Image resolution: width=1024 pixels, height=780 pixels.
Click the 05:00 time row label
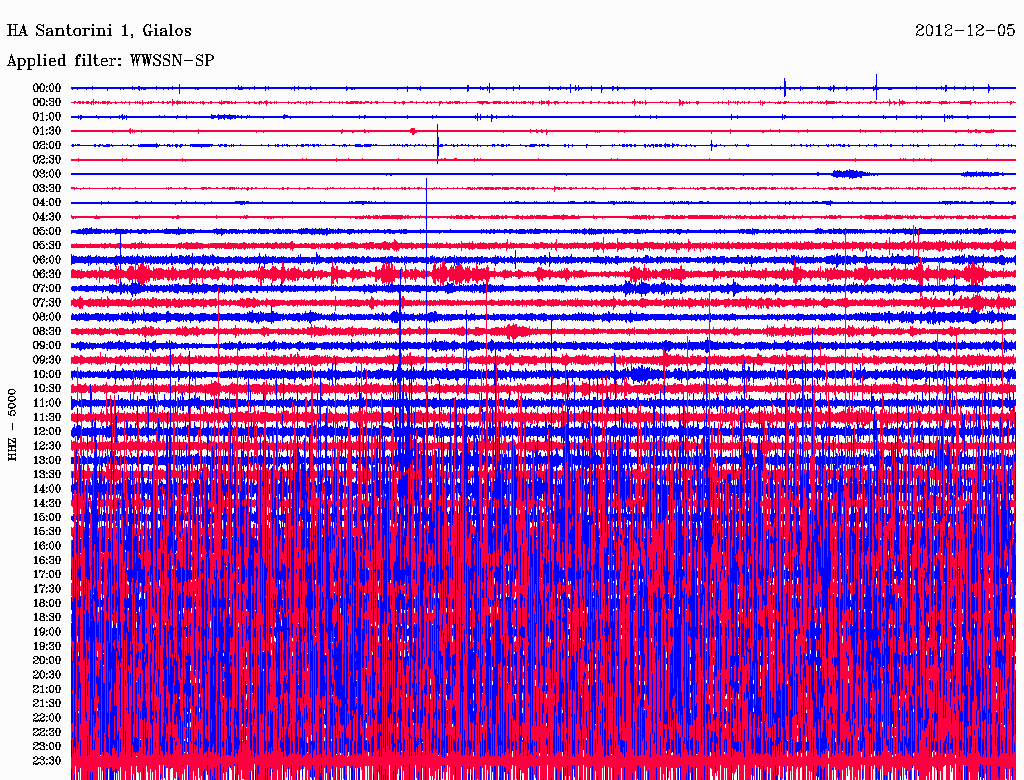[47, 231]
